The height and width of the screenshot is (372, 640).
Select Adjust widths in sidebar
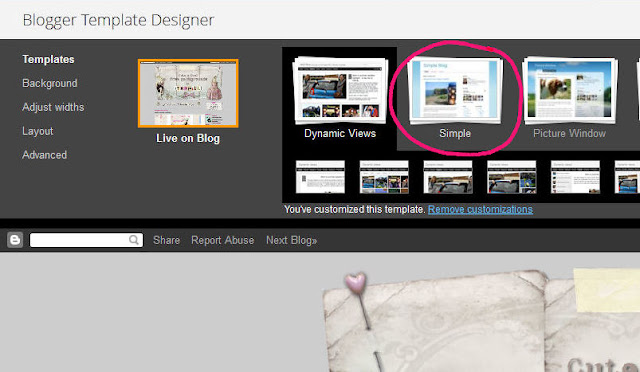[x=53, y=107]
